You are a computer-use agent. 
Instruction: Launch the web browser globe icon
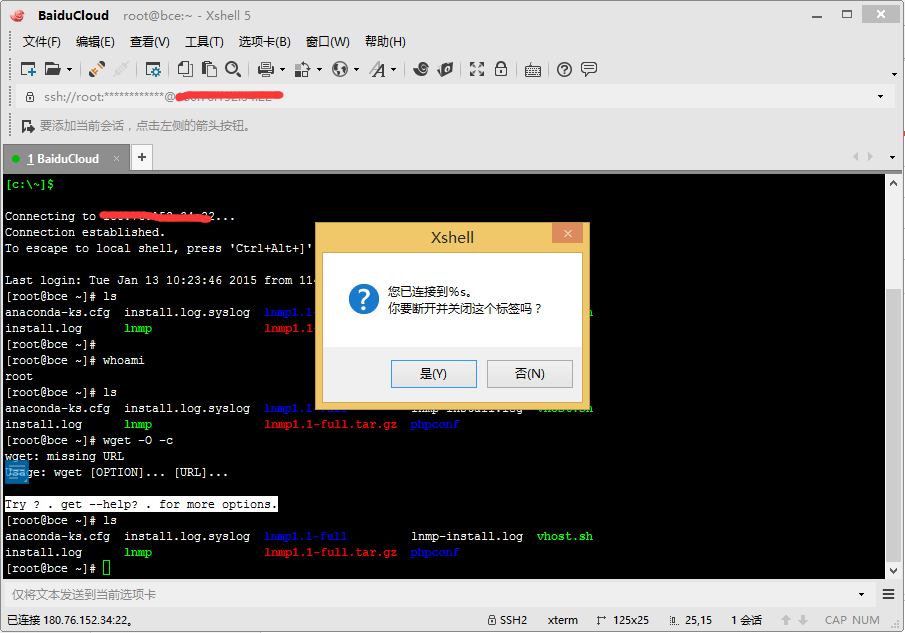tap(338, 69)
